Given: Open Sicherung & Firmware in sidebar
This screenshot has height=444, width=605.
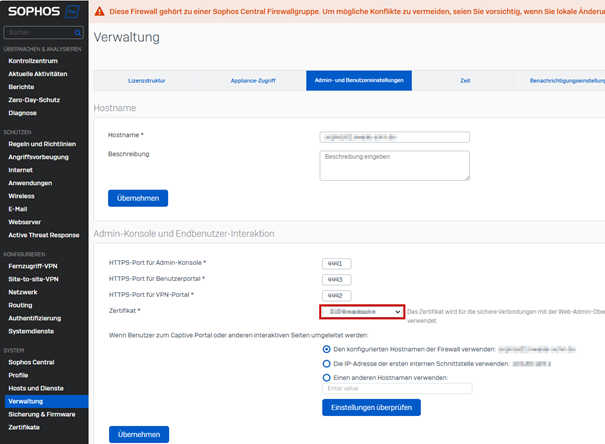Looking at the screenshot, I should click(x=42, y=415).
